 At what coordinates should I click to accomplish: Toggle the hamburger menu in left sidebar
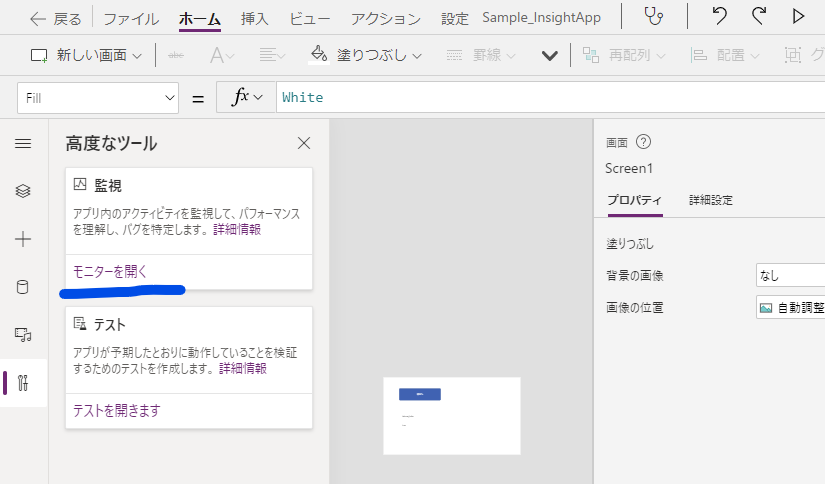(23, 144)
